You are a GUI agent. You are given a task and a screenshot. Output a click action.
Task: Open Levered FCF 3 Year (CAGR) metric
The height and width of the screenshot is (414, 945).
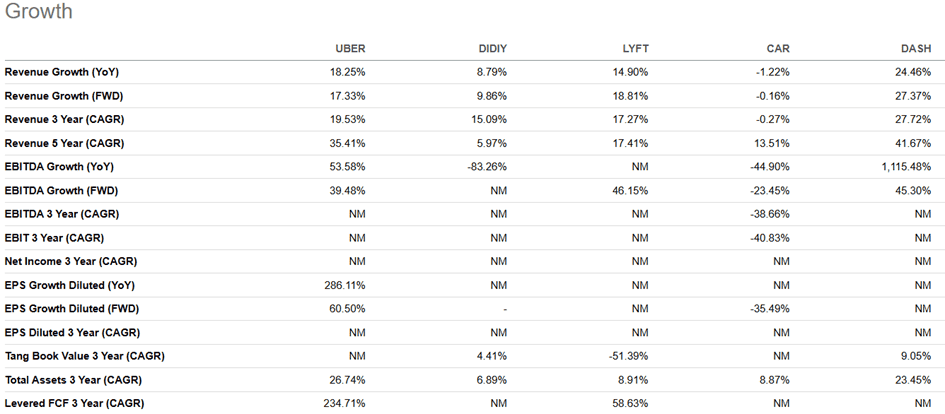[74, 403]
